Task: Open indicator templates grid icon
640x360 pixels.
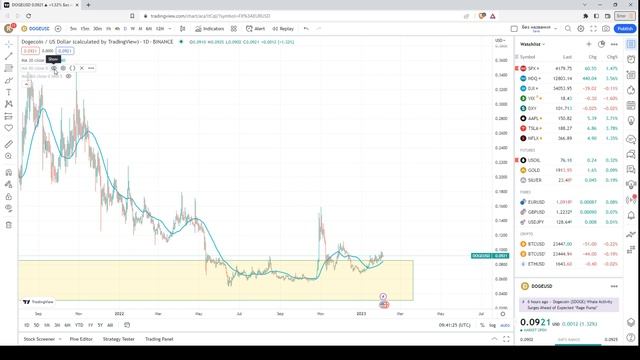Action: [234, 29]
